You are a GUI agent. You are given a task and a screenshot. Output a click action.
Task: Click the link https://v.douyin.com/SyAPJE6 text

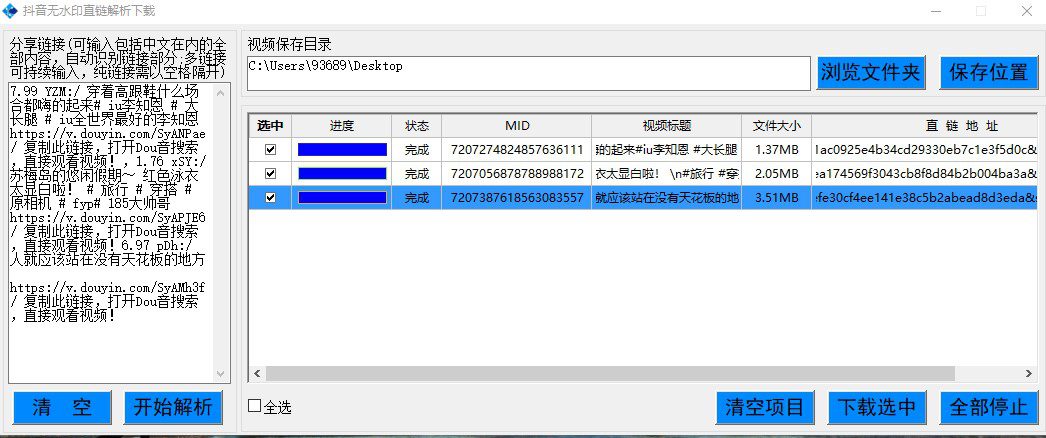click(x=107, y=217)
